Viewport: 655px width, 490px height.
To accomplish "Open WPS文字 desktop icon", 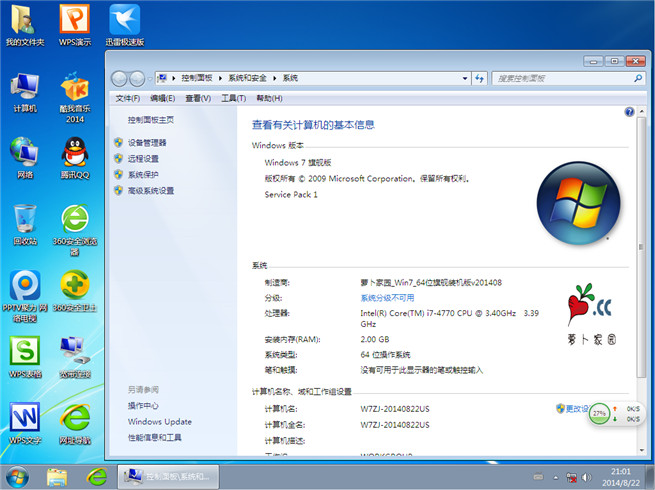I will coord(25,423).
